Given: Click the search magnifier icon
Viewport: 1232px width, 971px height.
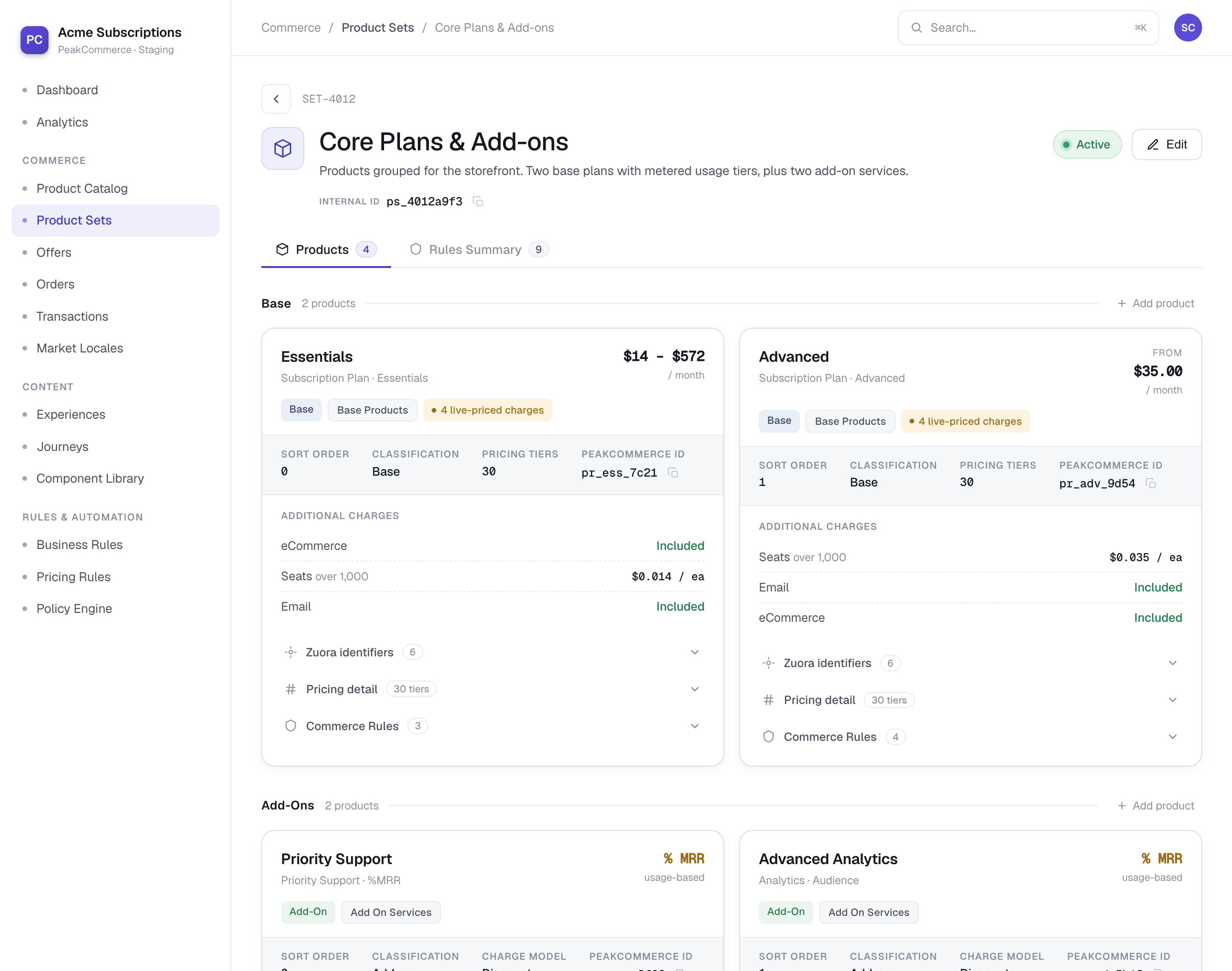Looking at the screenshot, I should (x=917, y=28).
